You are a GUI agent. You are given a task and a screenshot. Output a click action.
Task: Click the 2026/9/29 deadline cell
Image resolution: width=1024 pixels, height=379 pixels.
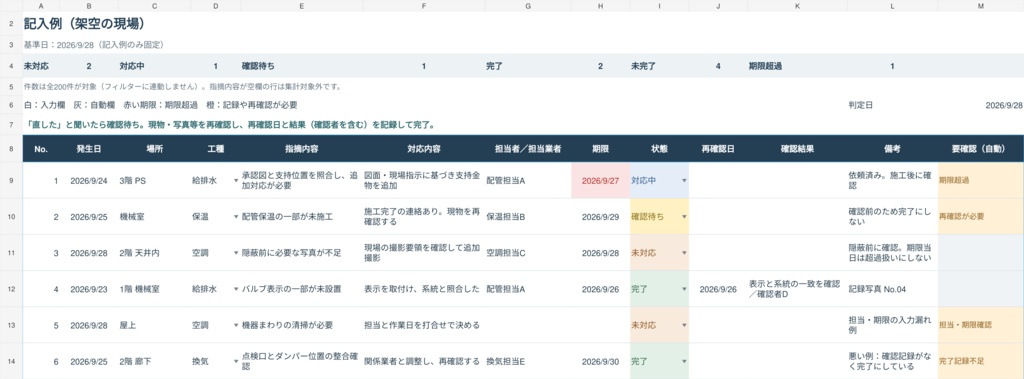[x=600, y=217]
